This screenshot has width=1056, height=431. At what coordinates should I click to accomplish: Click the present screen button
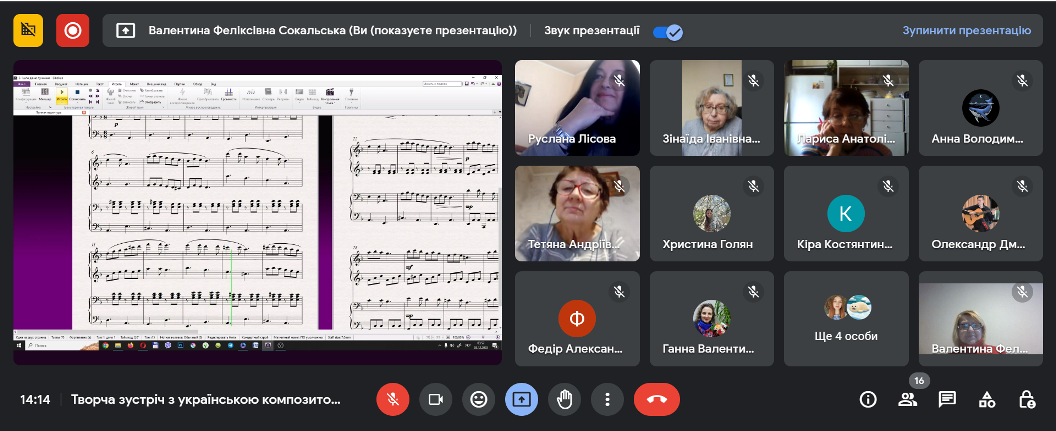[x=521, y=399]
